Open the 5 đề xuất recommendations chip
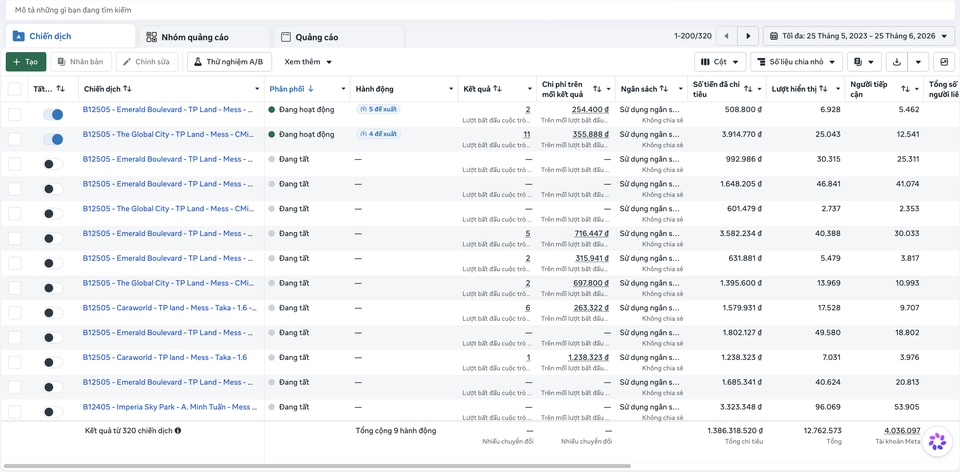 point(378,109)
